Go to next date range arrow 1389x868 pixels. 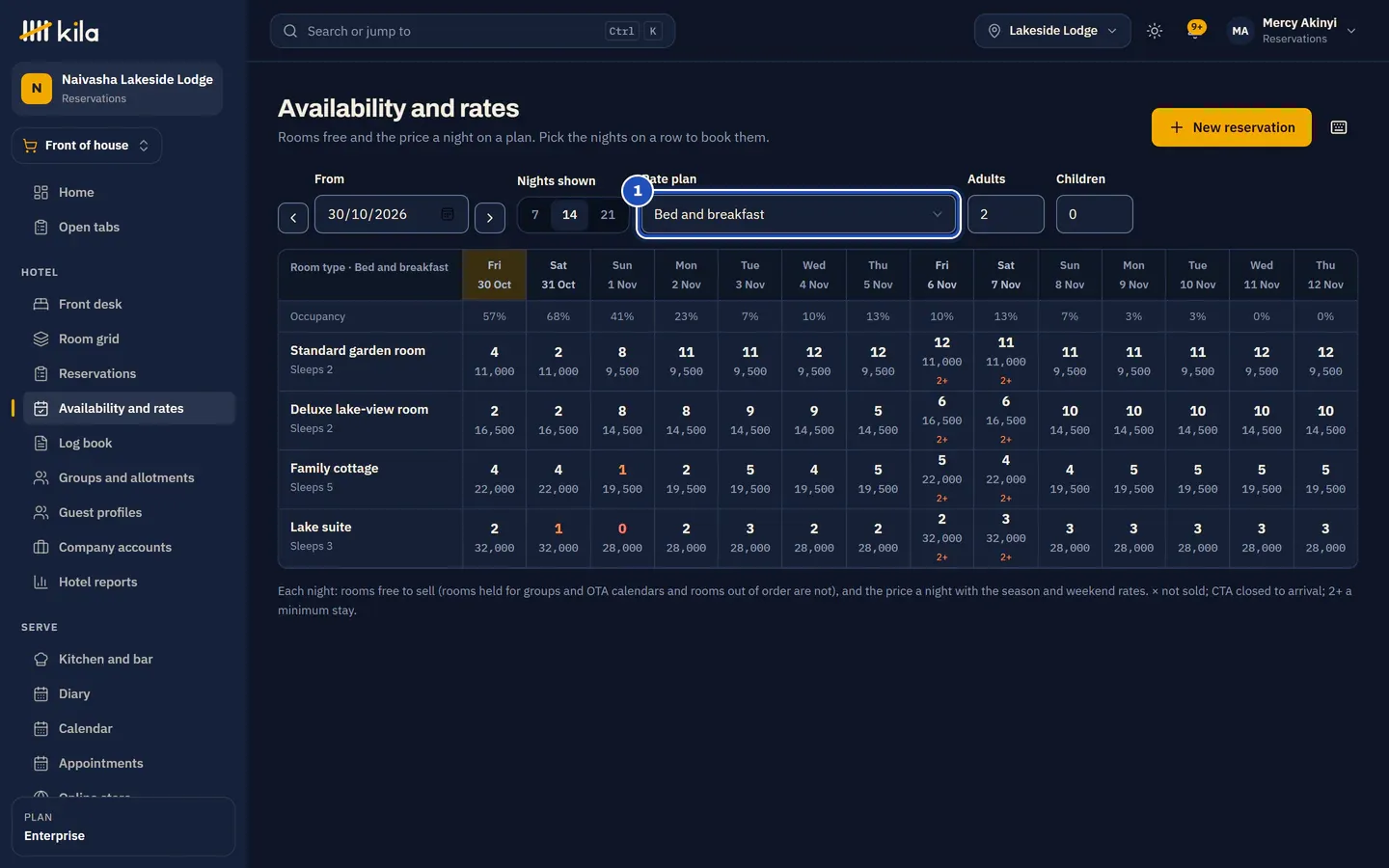pos(490,217)
